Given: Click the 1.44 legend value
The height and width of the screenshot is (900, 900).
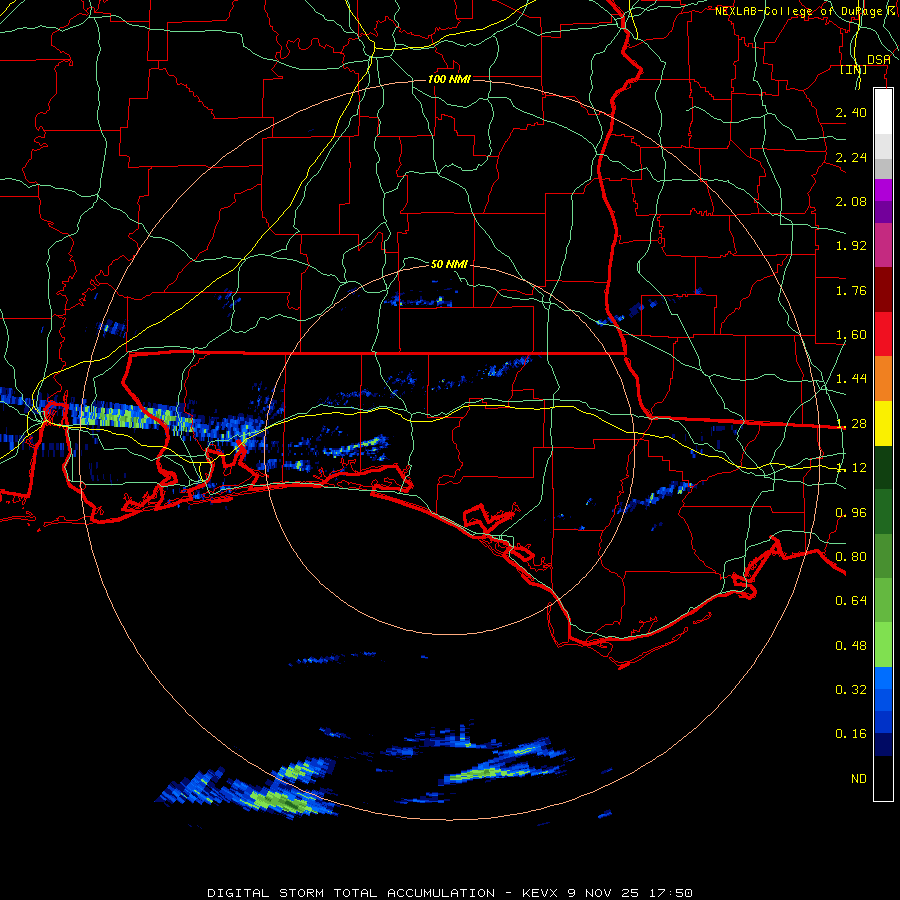Looking at the screenshot, I should click(851, 379).
